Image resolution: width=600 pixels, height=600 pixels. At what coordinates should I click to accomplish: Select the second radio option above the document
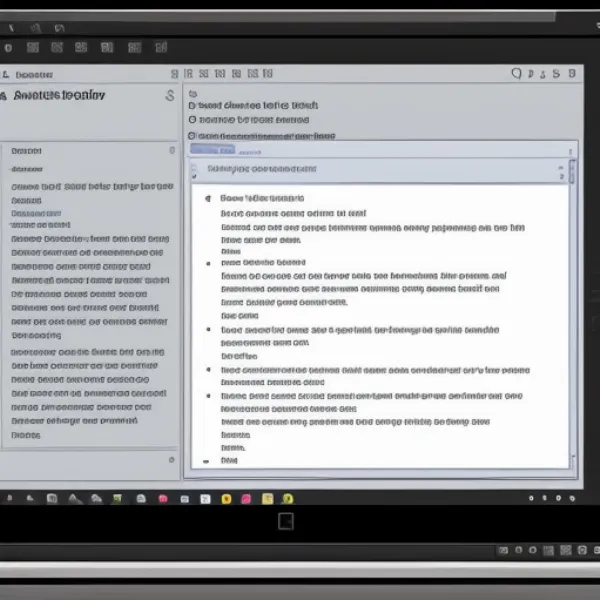pyautogui.click(x=193, y=120)
